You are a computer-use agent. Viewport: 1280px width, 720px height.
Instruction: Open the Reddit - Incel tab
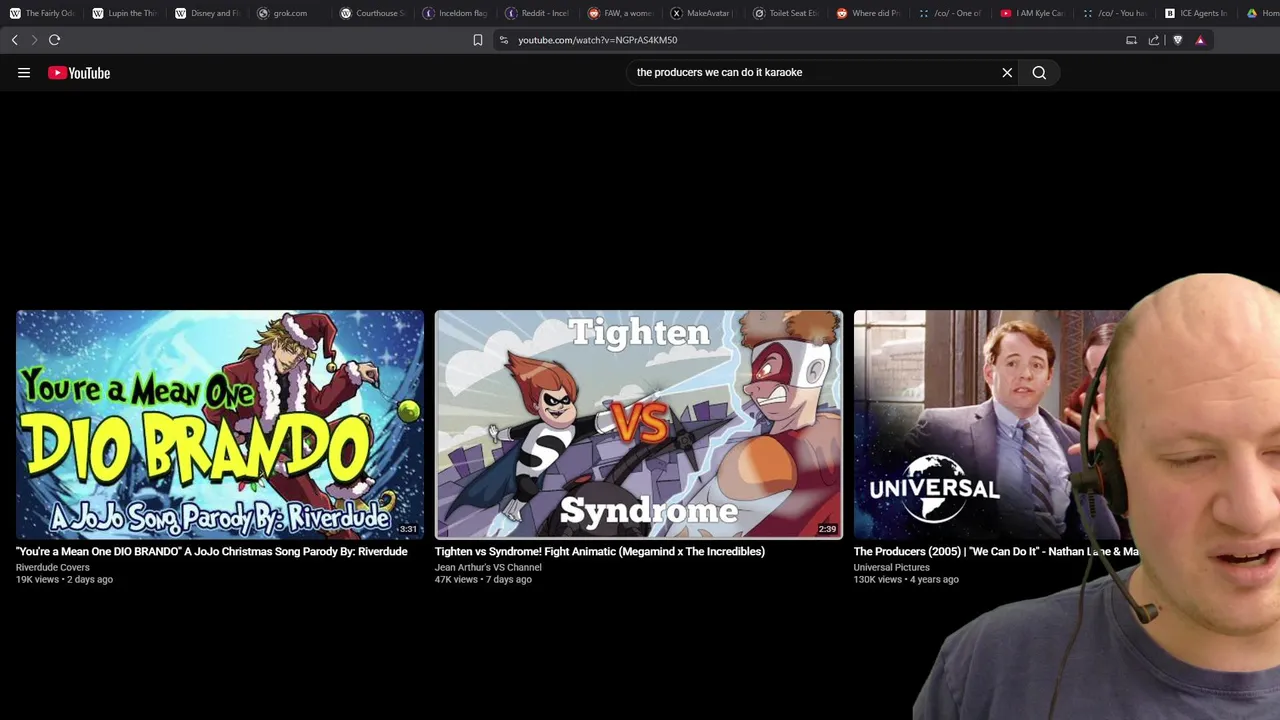(539, 13)
